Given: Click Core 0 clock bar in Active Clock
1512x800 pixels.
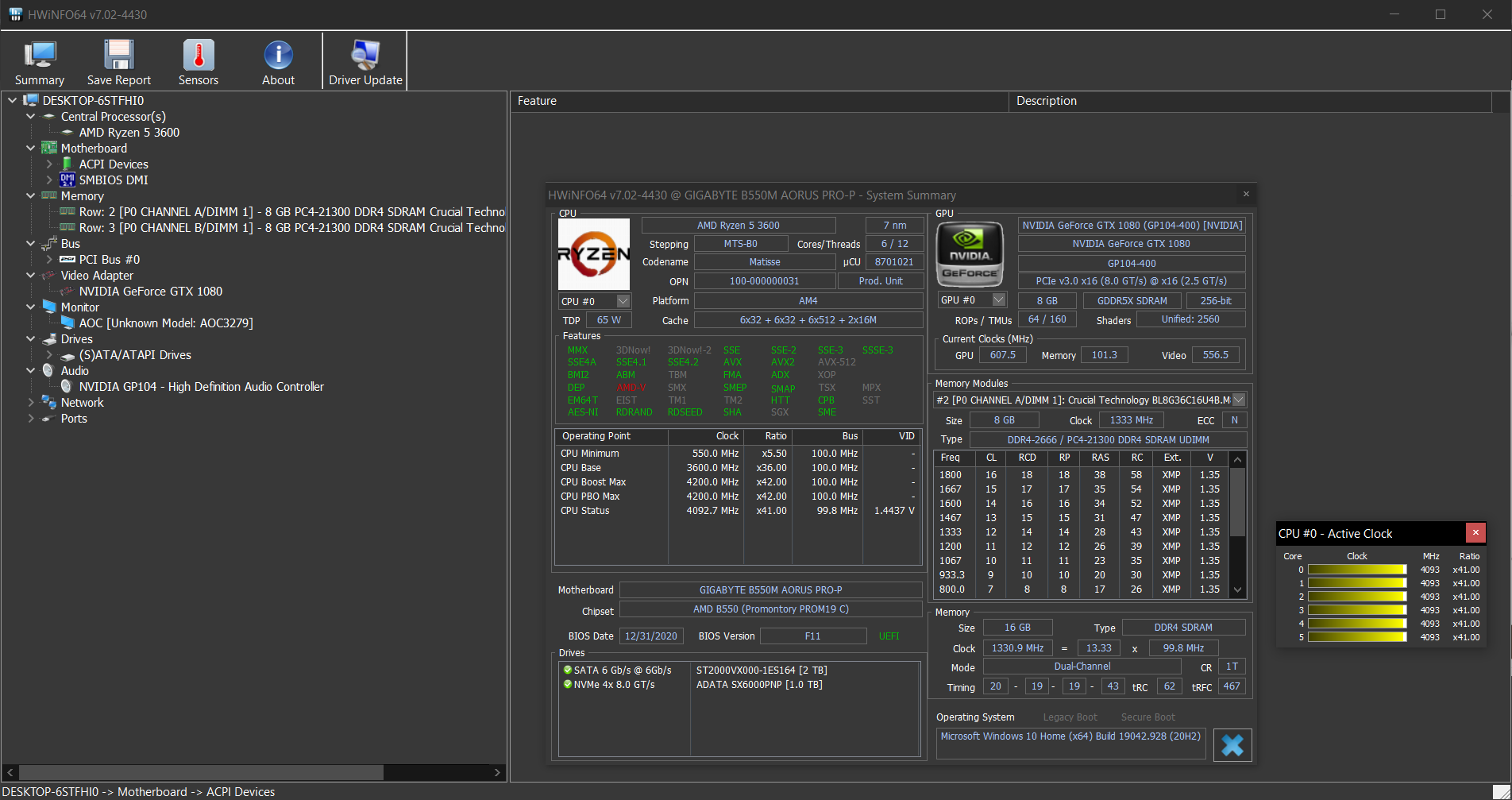Looking at the screenshot, I should click(x=1357, y=570).
